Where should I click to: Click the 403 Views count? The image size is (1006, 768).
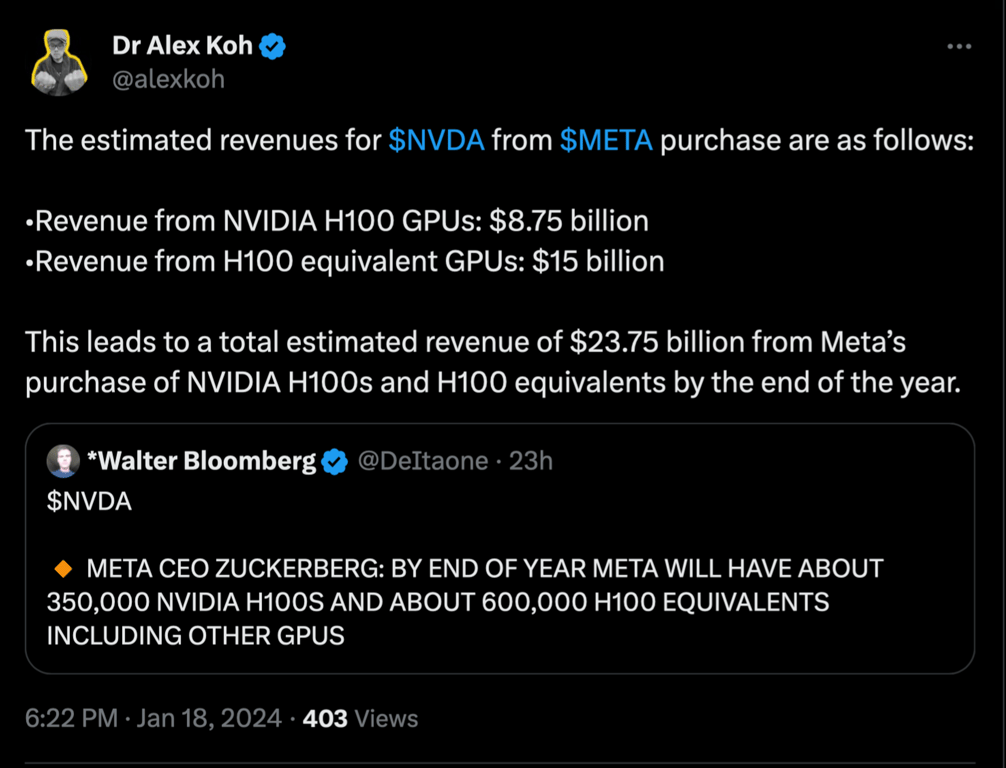click(x=360, y=718)
